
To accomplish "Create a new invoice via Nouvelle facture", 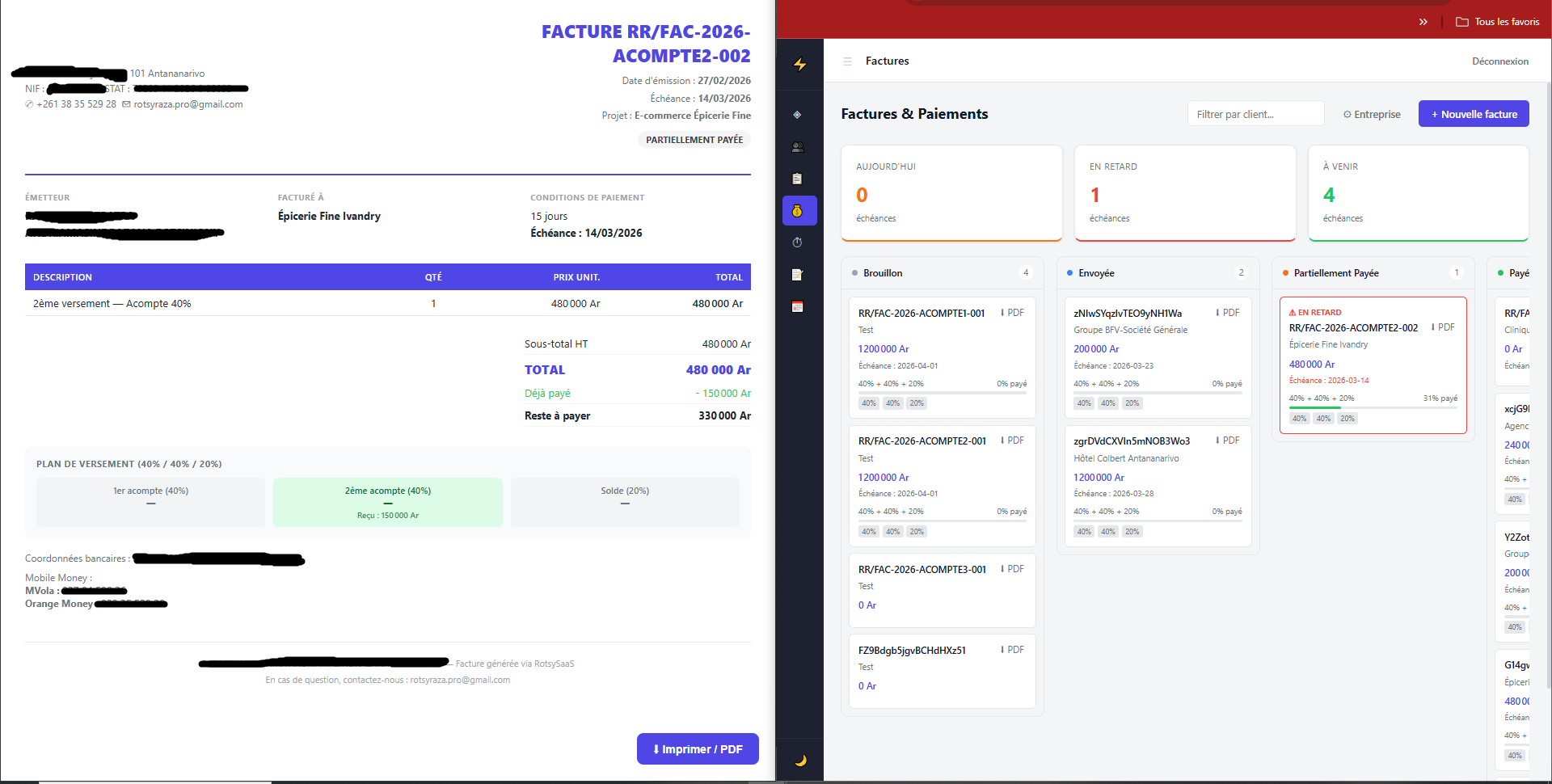I will [x=1473, y=114].
